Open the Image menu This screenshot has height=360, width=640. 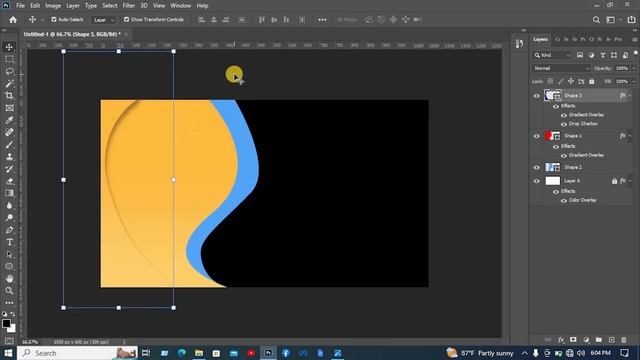[53, 6]
